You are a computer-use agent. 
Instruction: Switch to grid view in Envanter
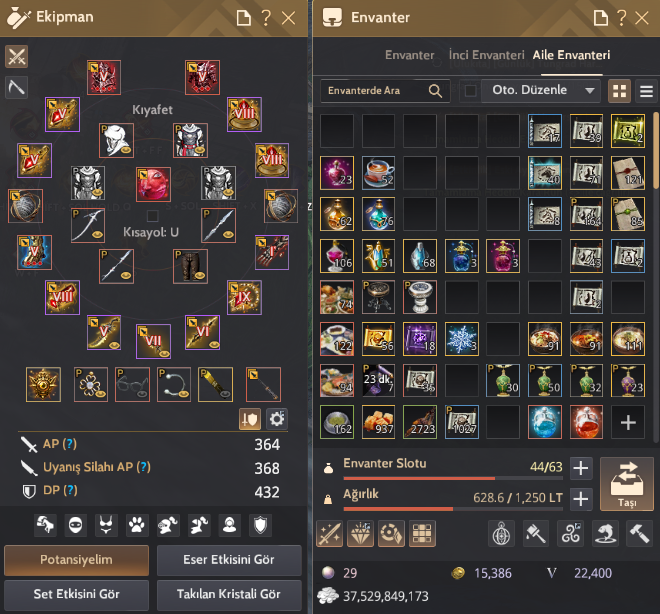(619, 91)
